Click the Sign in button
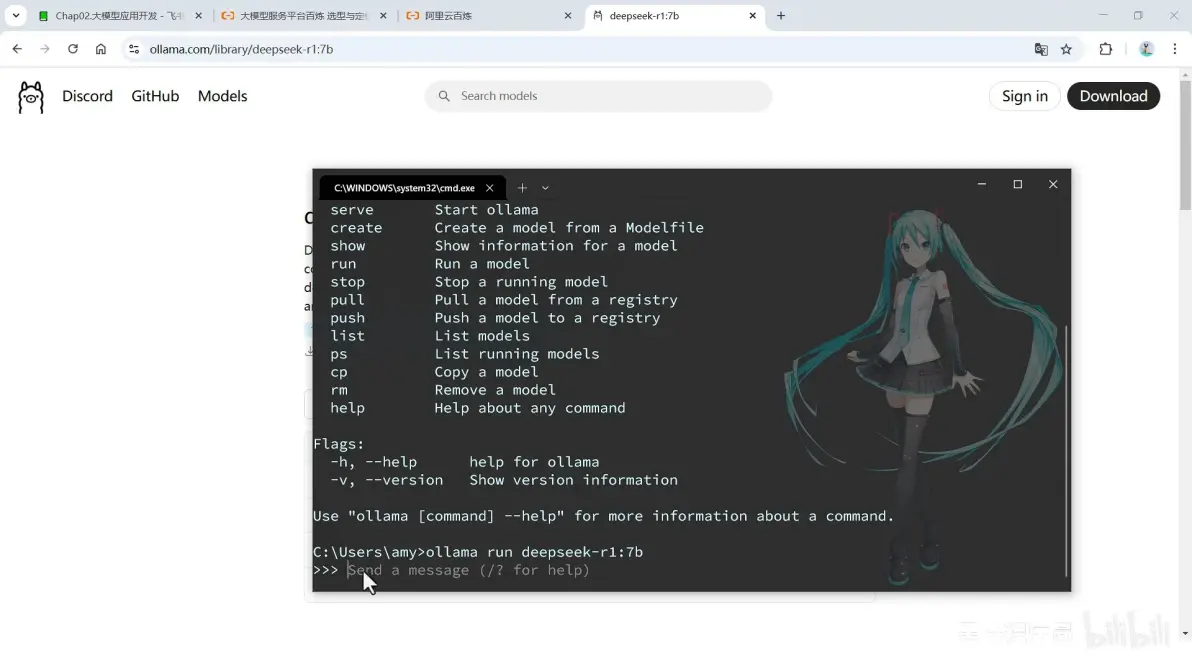The image size is (1192, 671). click(x=1024, y=96)
